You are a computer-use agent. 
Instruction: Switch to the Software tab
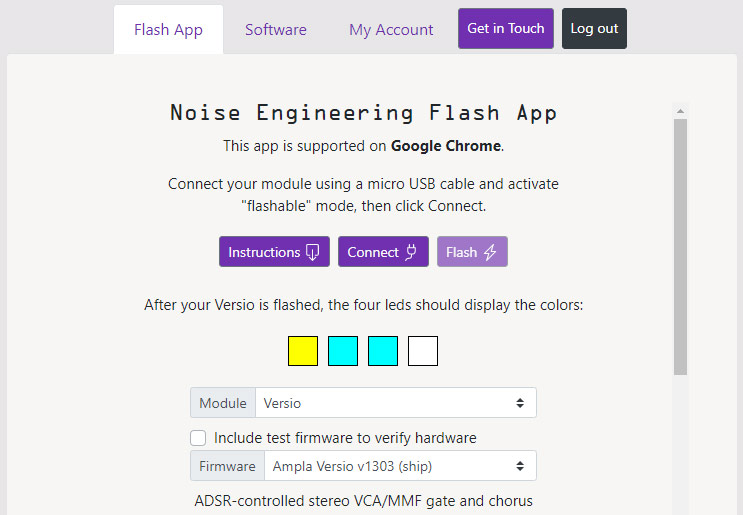tap(276, 30)
